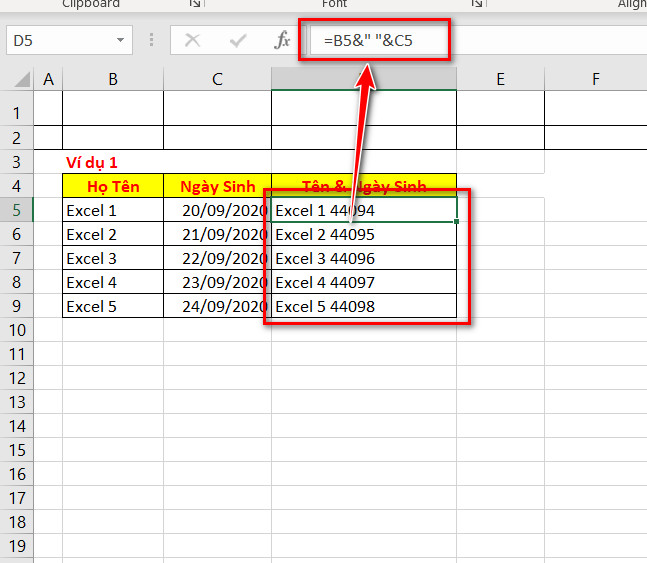
Task: Select row 13 header
Action: pos(17,402)
